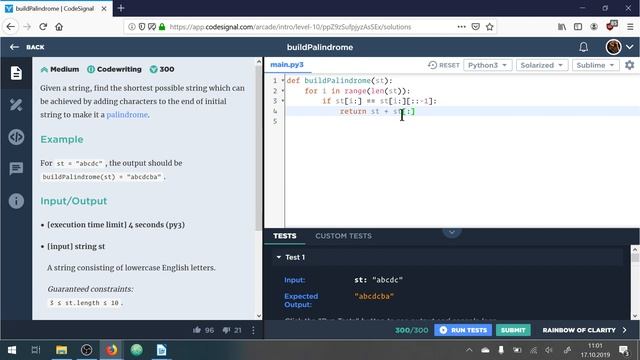
Task: Save page to Pocket icon
Action: pos(476,27)
